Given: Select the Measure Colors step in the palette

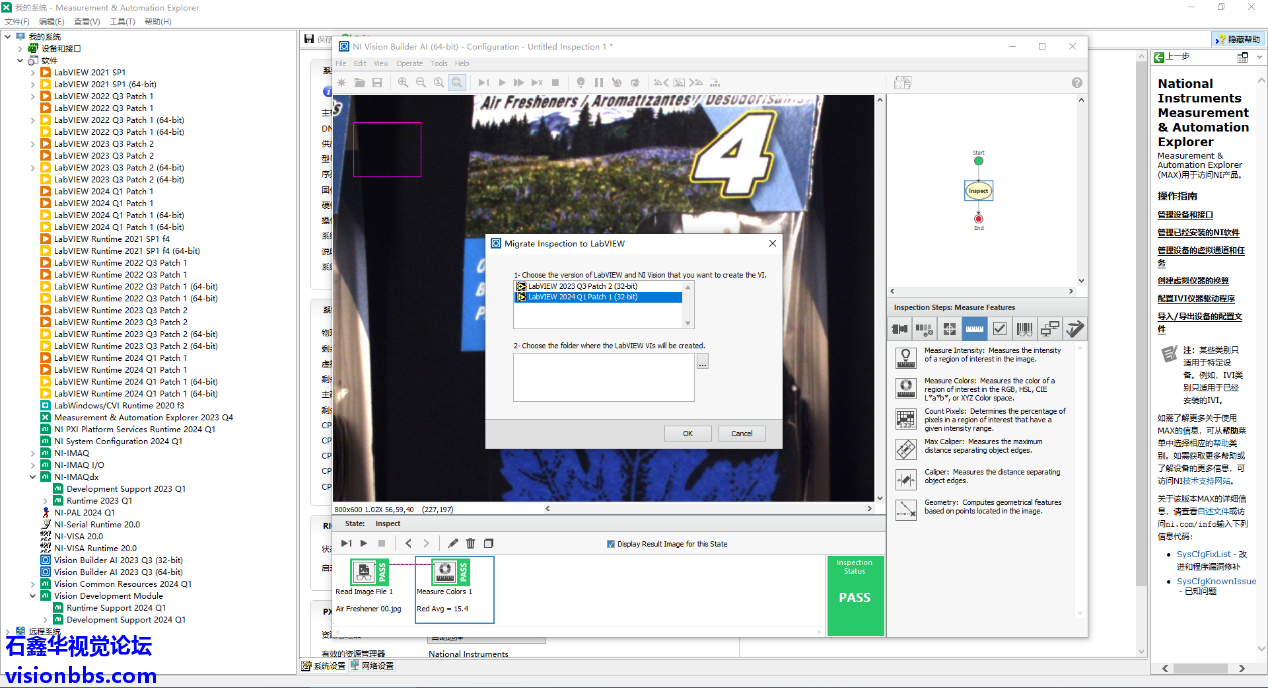Looking at the screenshot, I should click(906, 388).
